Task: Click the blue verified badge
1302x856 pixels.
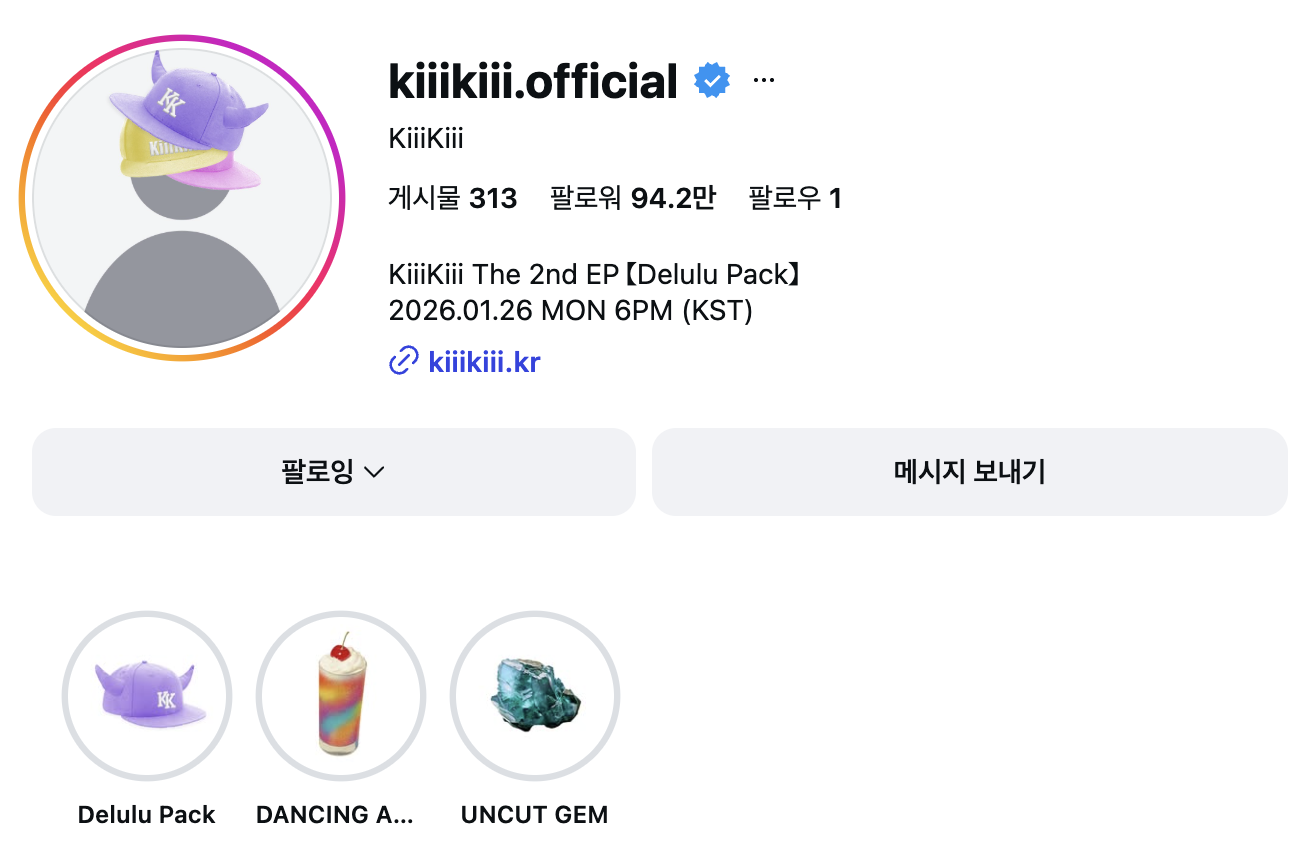Action: pos(712,81)
